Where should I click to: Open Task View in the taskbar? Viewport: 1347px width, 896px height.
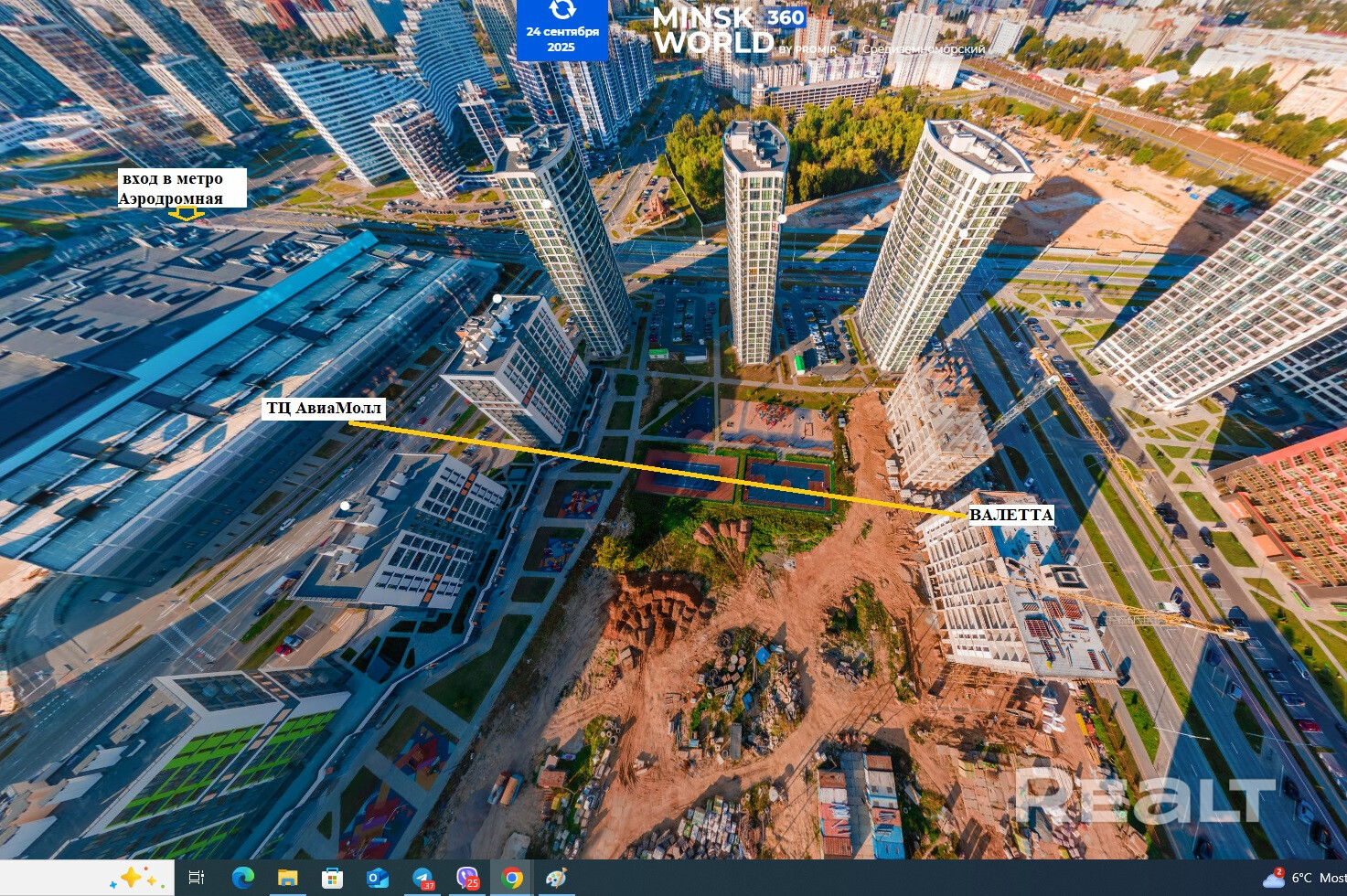tap(197, 878)
